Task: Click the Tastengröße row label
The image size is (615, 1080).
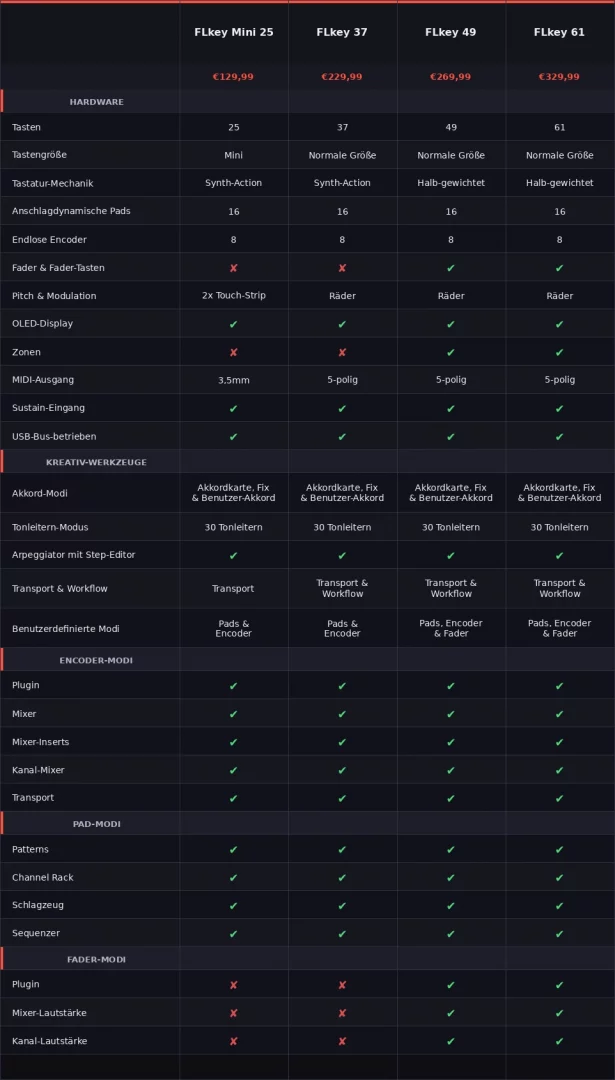Action: 39,156
